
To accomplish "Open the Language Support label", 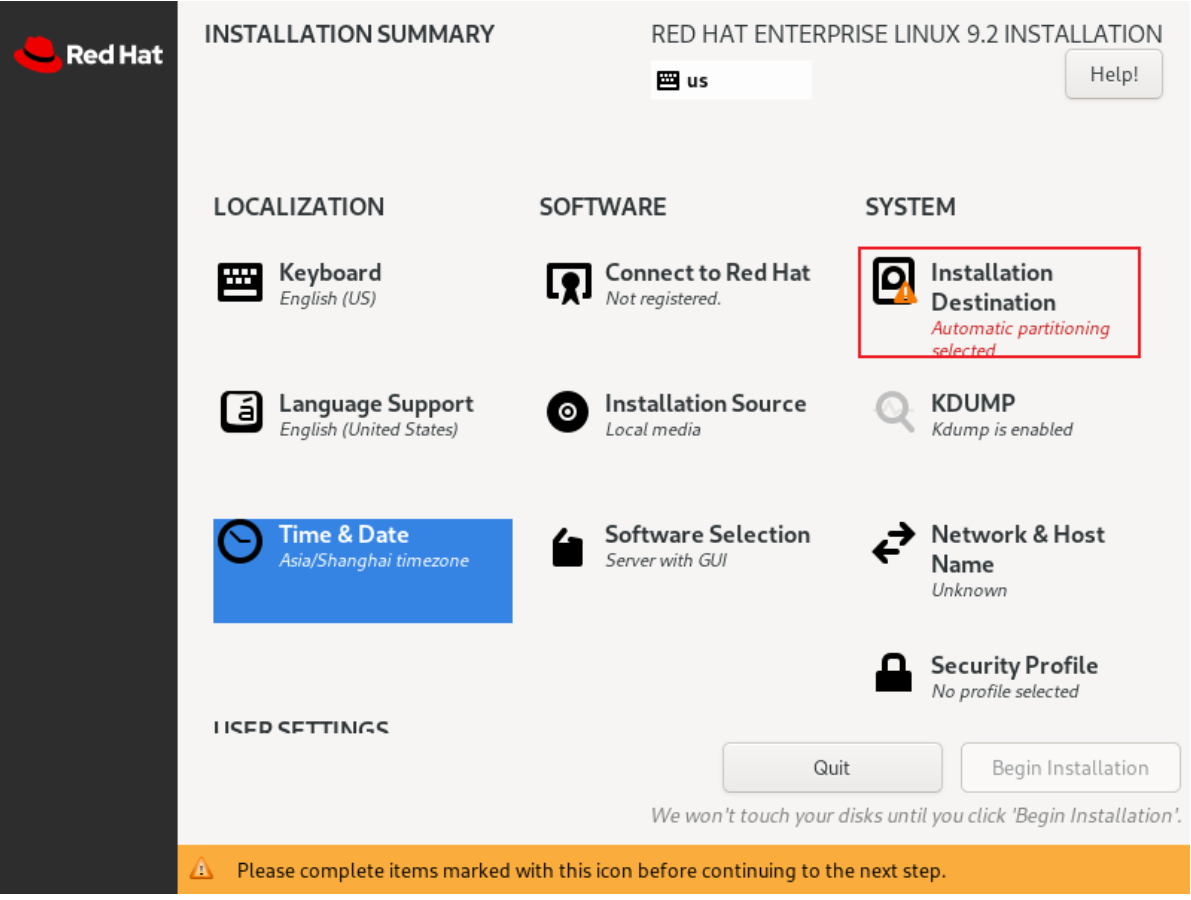I will click(376, 404).
